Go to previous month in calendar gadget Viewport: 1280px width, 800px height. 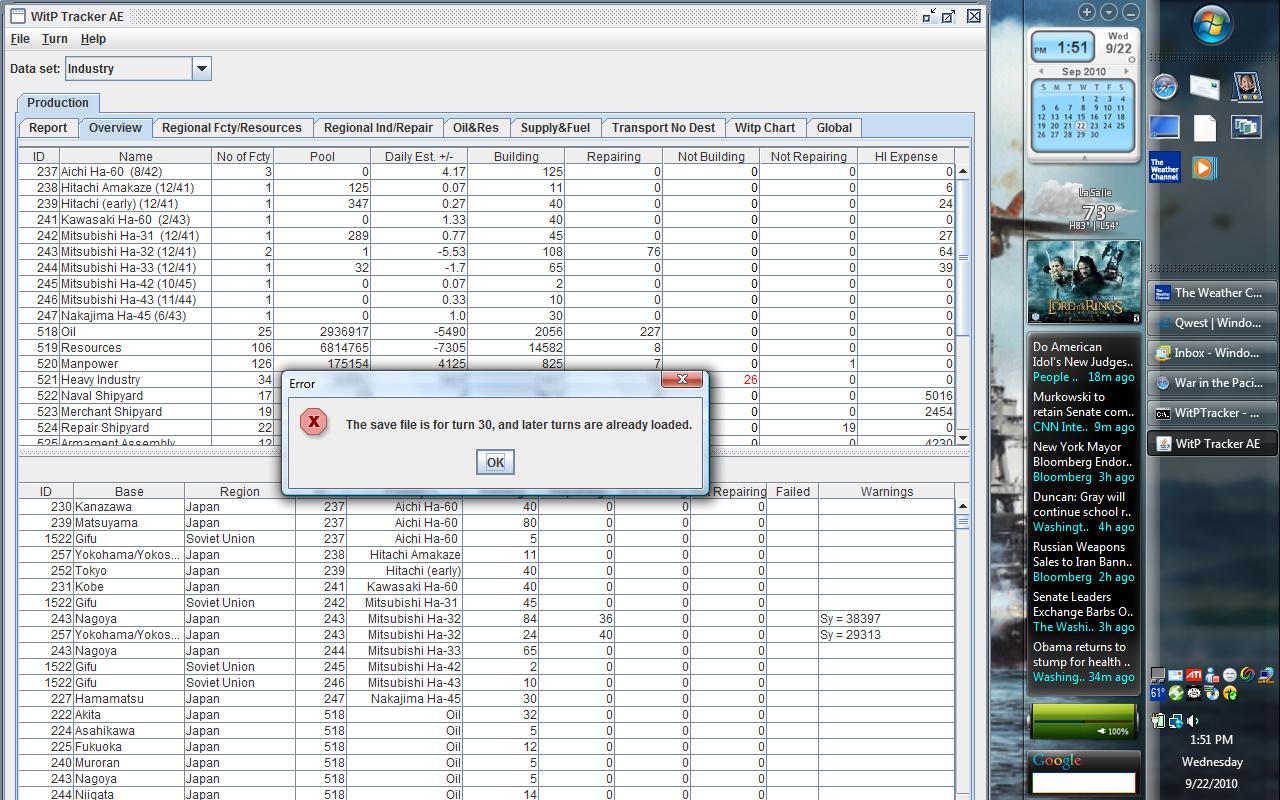point(1041,72)
